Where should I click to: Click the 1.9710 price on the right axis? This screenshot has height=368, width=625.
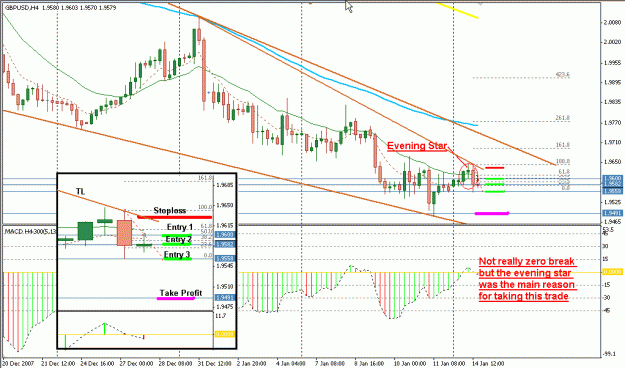tap(612, 142)
